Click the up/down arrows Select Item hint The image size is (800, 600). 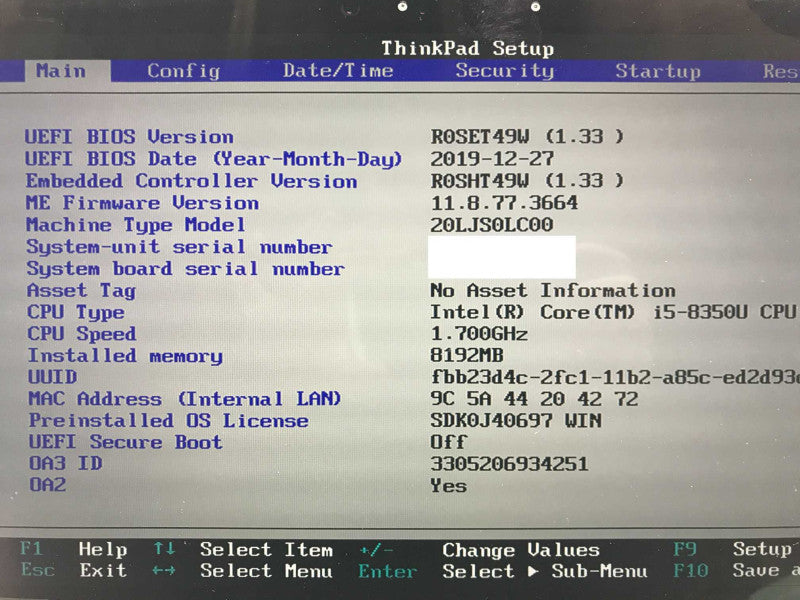[x=243, y=550]
